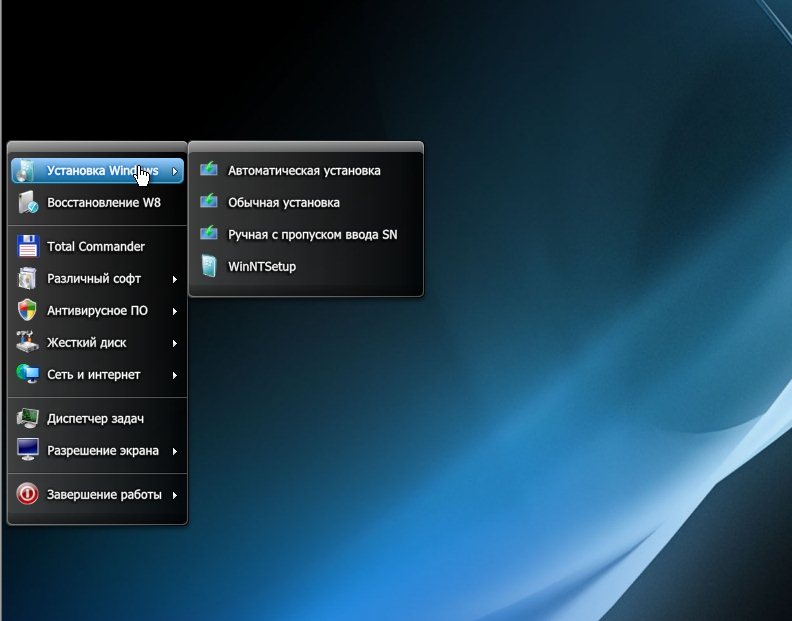Image resolution: width=792 pixels, height=621 pixels.
Task: Click the Установка Windows disc icon
Action: (x=28, y=171)
